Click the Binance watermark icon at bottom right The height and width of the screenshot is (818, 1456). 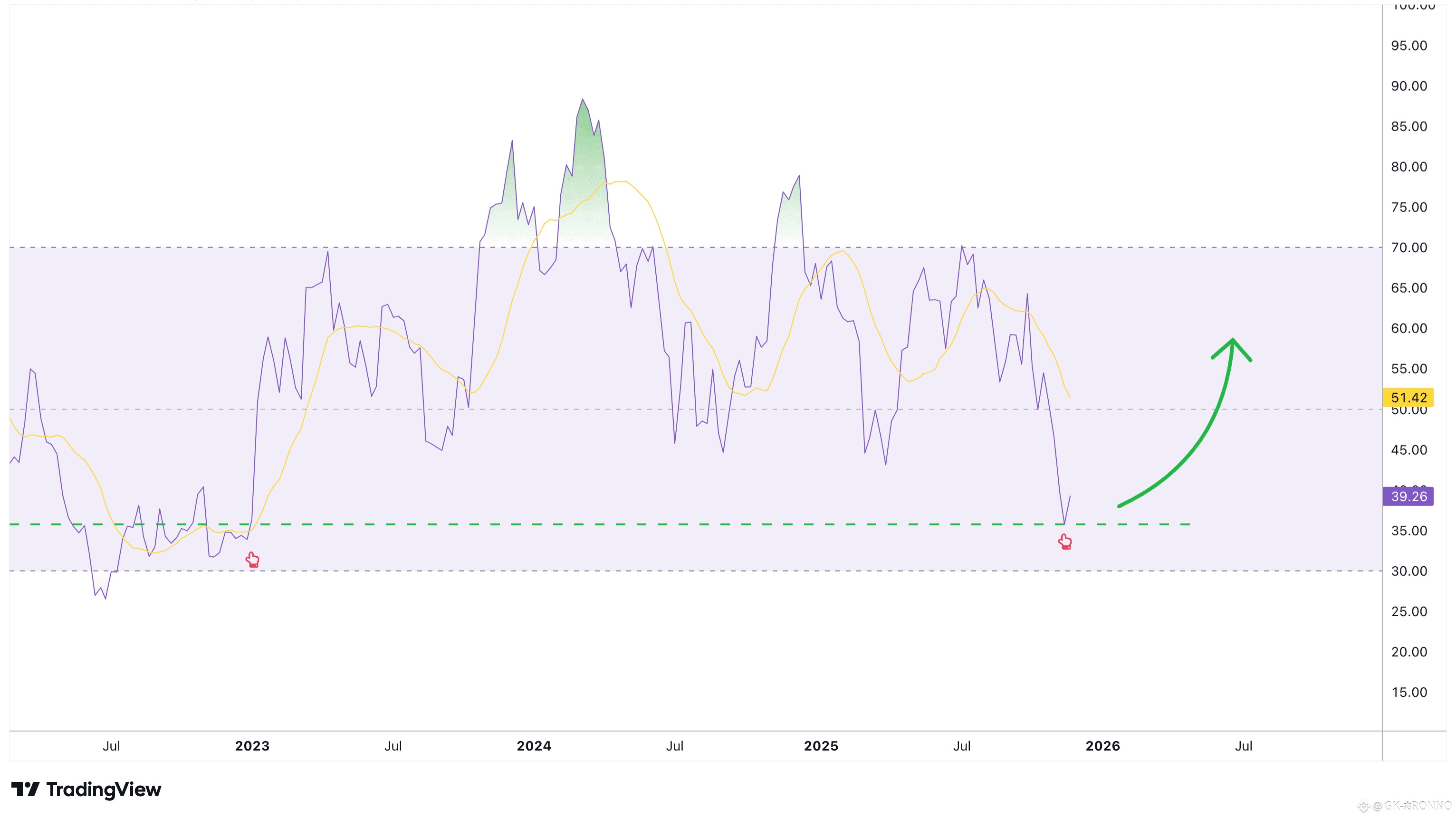(x=1363, y=807)
